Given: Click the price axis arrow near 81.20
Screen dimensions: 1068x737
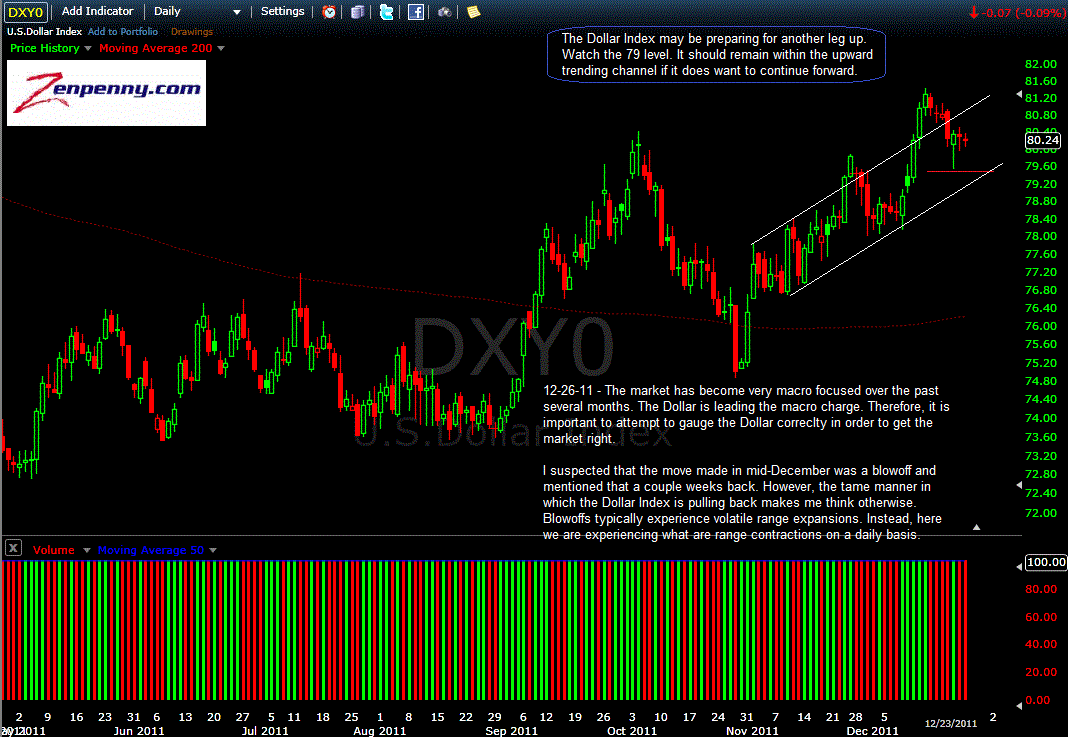Looking at the screenshot, I should 1019,95.
